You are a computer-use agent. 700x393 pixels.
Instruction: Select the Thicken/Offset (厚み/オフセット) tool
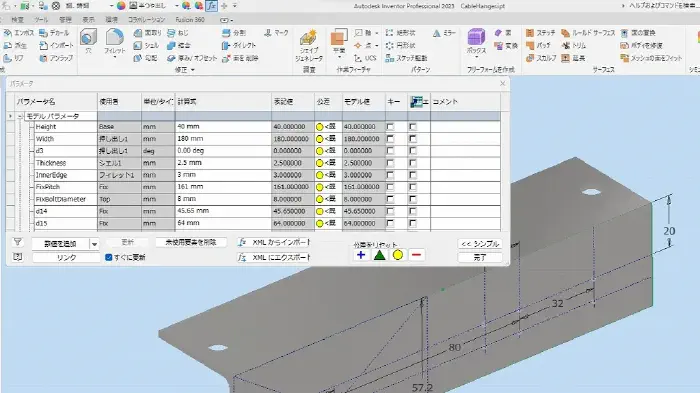[192, 58]
